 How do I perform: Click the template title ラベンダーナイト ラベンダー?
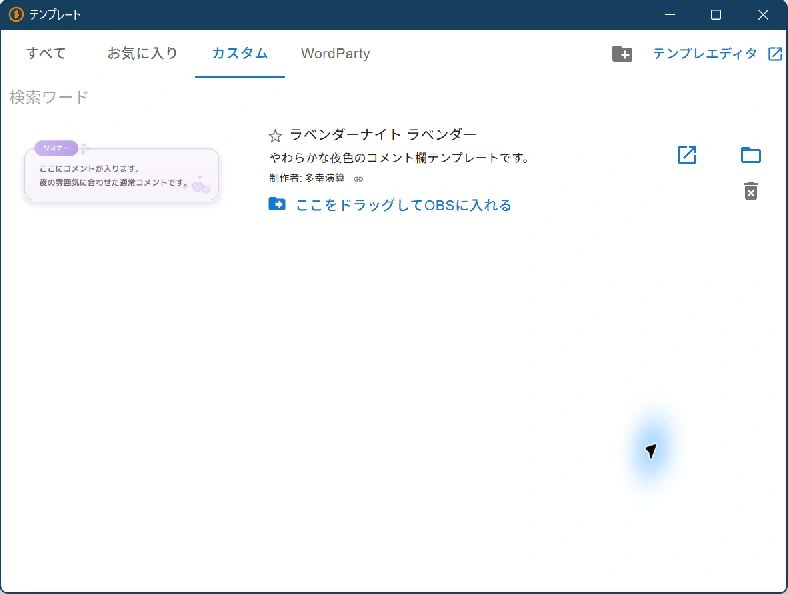[x=383, y=135]
